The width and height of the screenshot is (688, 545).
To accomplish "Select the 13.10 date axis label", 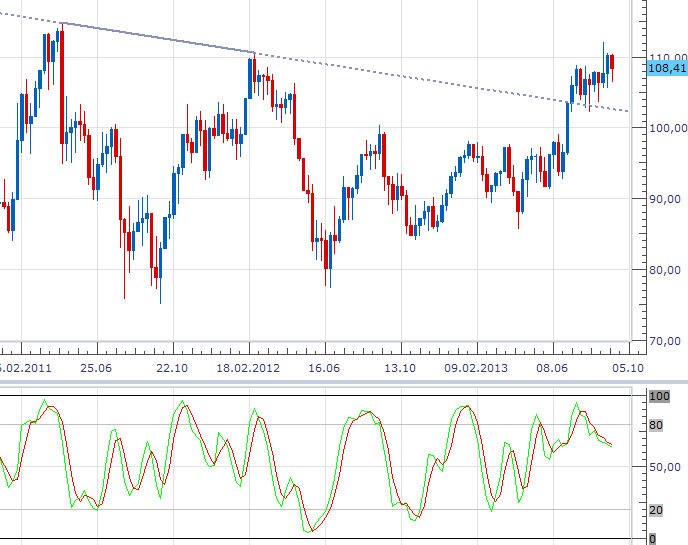I will coord(400,368).
